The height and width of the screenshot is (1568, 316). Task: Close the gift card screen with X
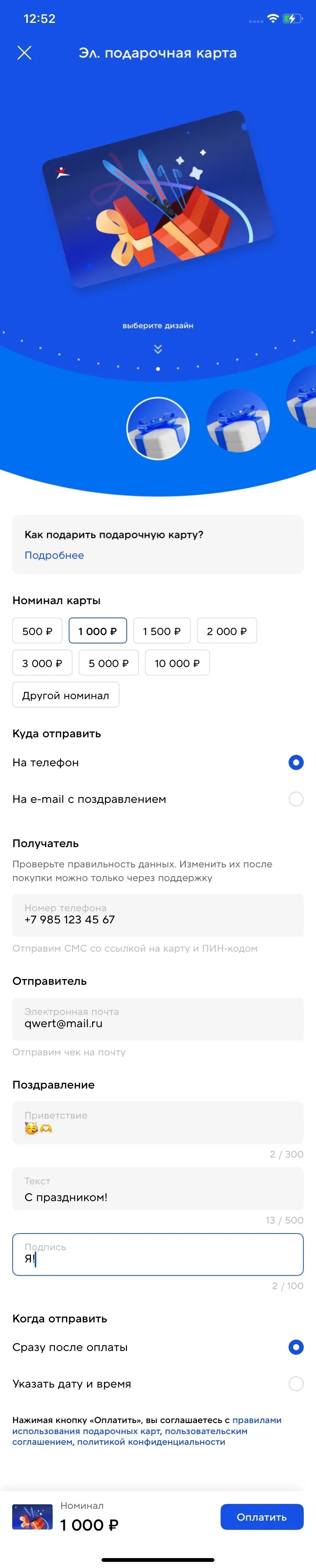tap(24, 53)
